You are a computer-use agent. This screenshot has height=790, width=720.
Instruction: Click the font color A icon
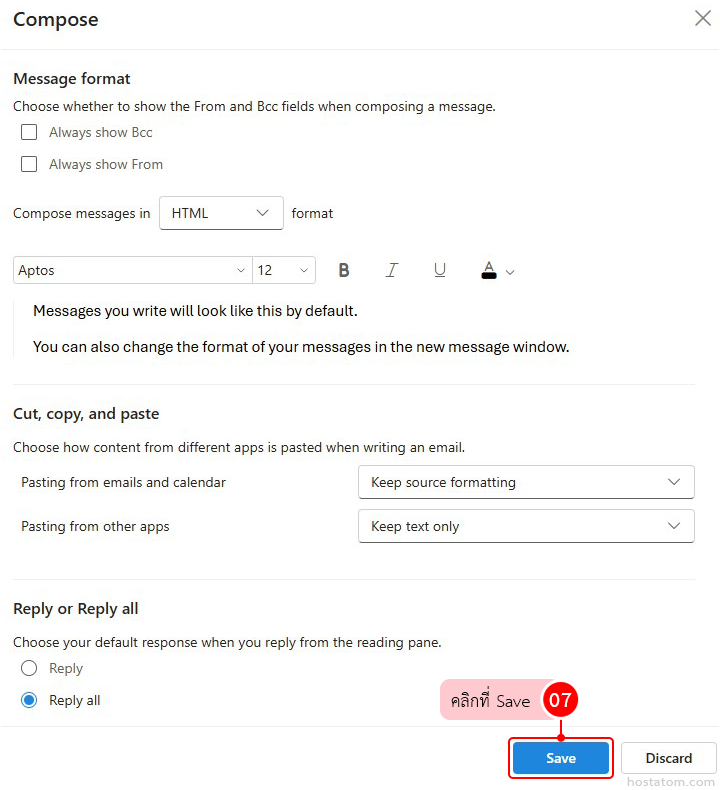tap(488, 271)
